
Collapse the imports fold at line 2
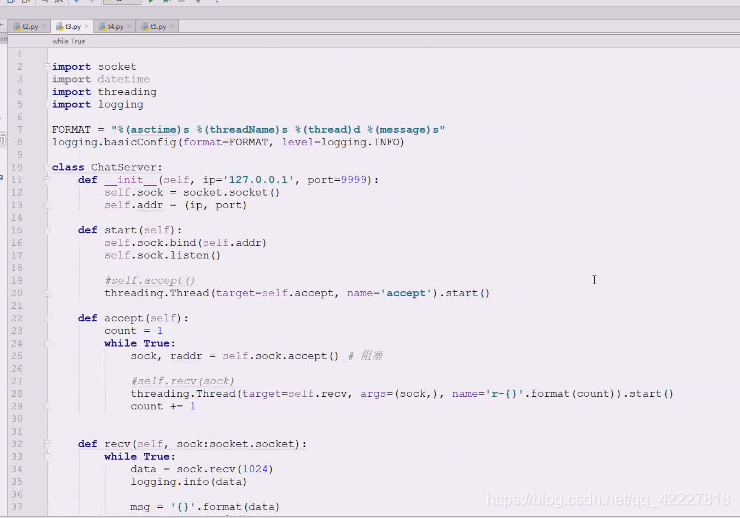47,67
